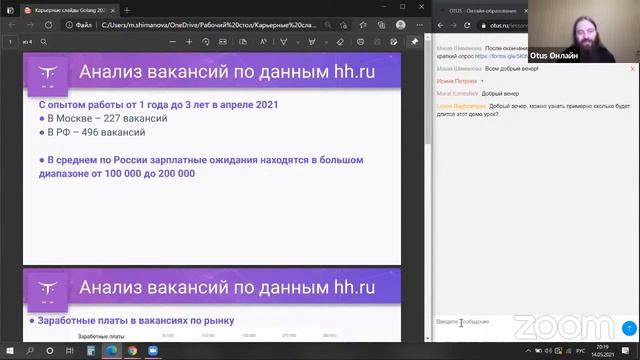The height and width of the screenshot is (360, 640).
Task: Add page to favorites star icon
Action: click(x=344, y=25)
